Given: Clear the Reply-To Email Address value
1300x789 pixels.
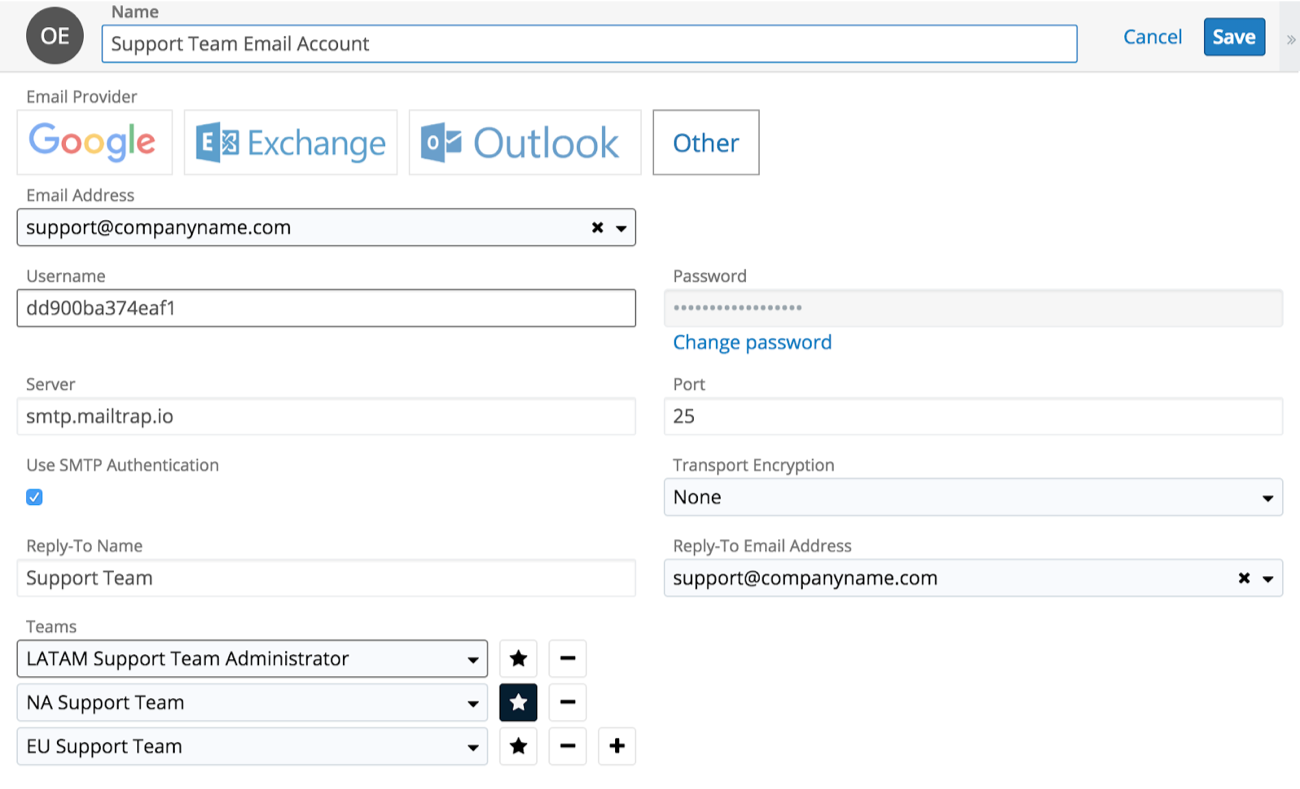Looking at the screenshot, I should (x=1244, y=578).
